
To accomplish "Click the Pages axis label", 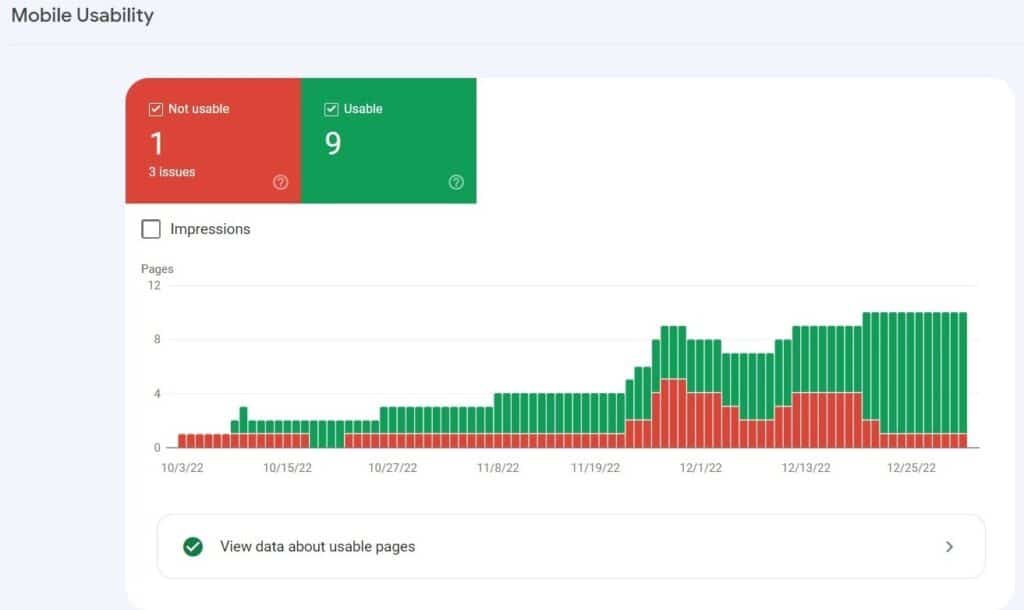I will click(x=157, y=268).
